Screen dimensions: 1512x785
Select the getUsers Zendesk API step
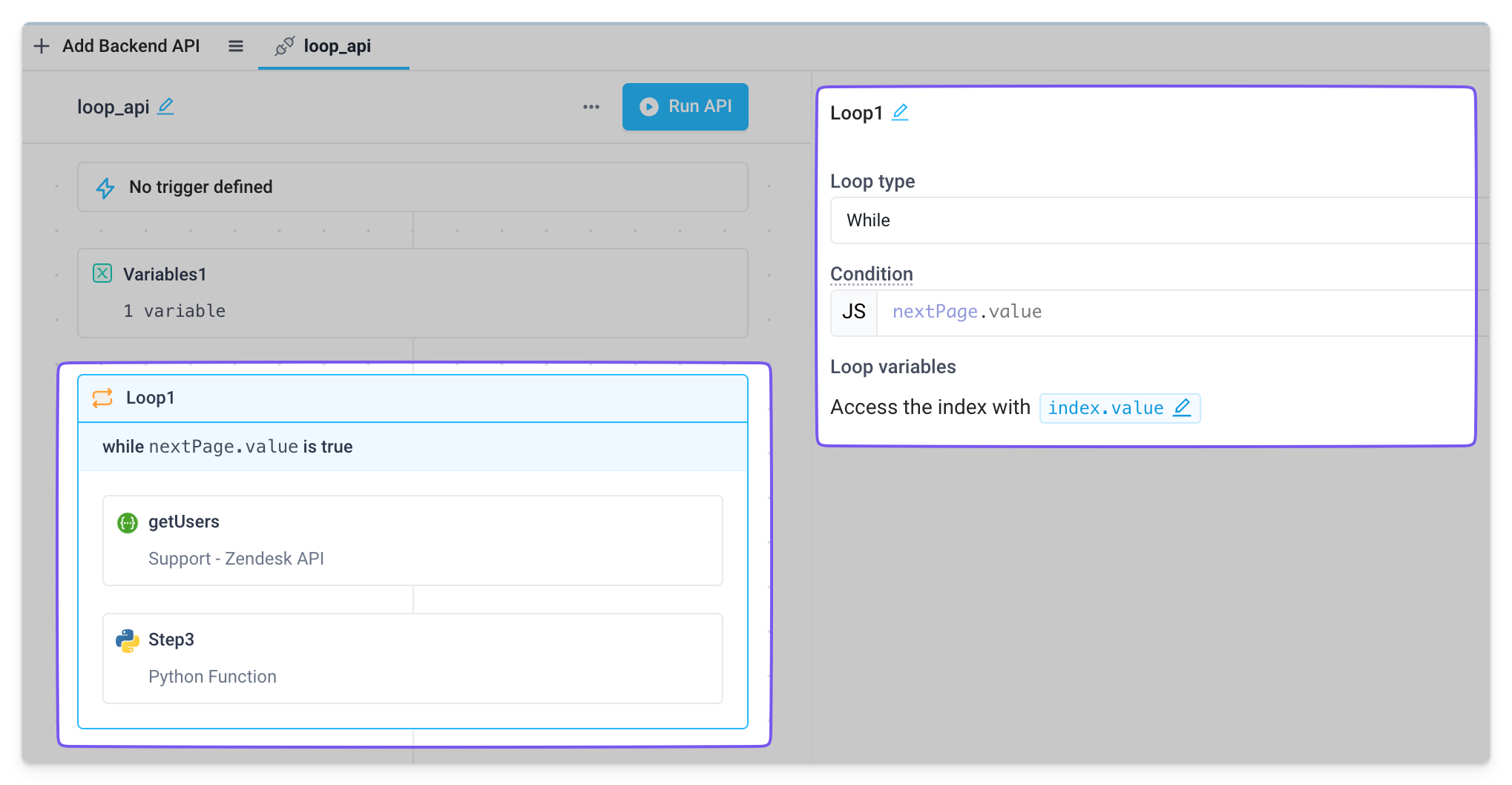[412, 540]
